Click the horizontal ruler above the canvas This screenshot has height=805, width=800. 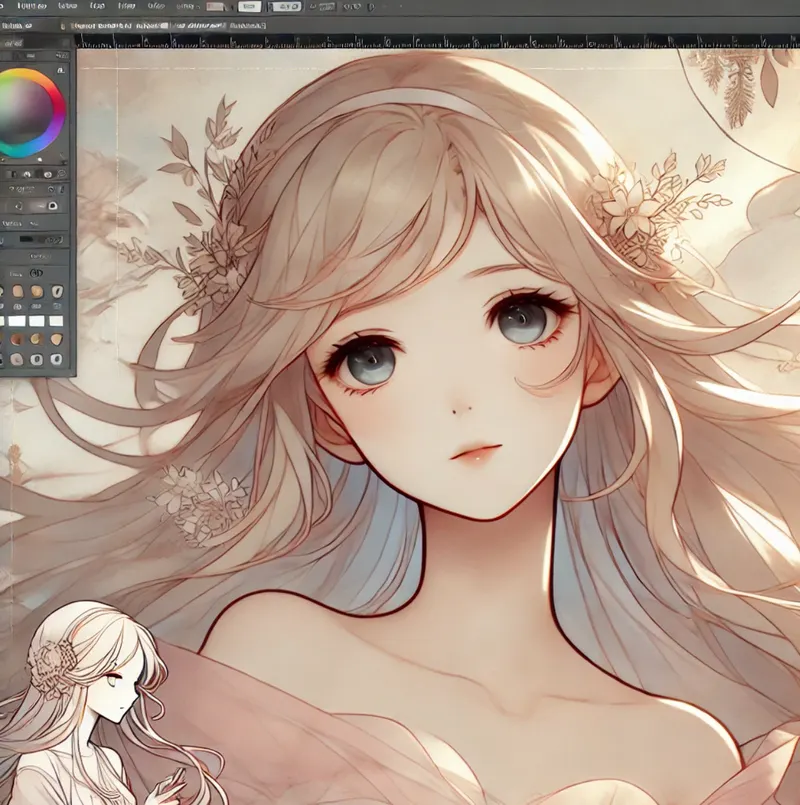(x=436, y=42)
